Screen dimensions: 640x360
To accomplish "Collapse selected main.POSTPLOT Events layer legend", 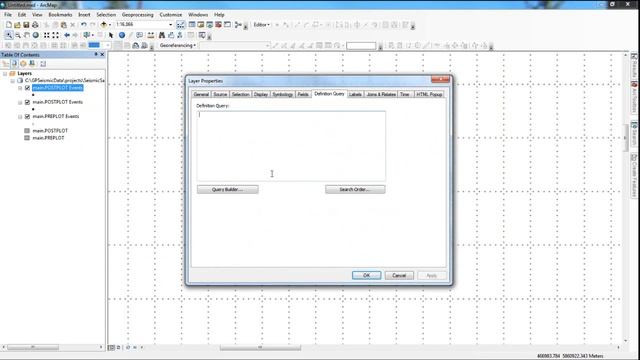I will pyautogui.click(x=20, y=88).
